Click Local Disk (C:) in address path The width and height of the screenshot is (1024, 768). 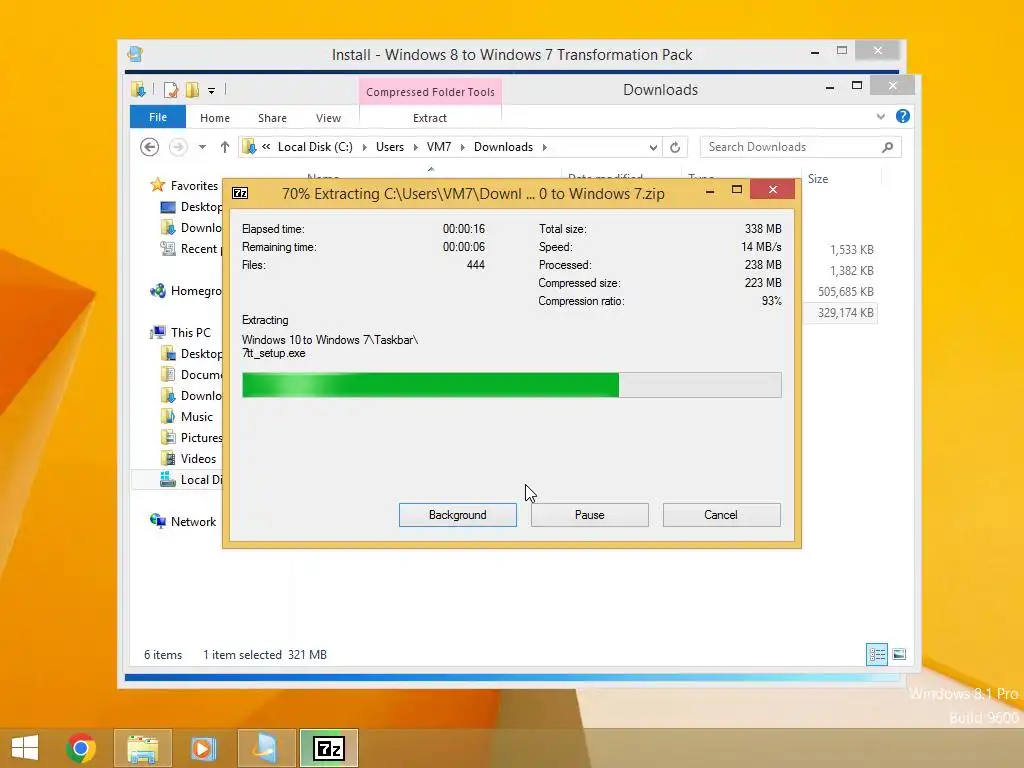click(x=315, y=147)
